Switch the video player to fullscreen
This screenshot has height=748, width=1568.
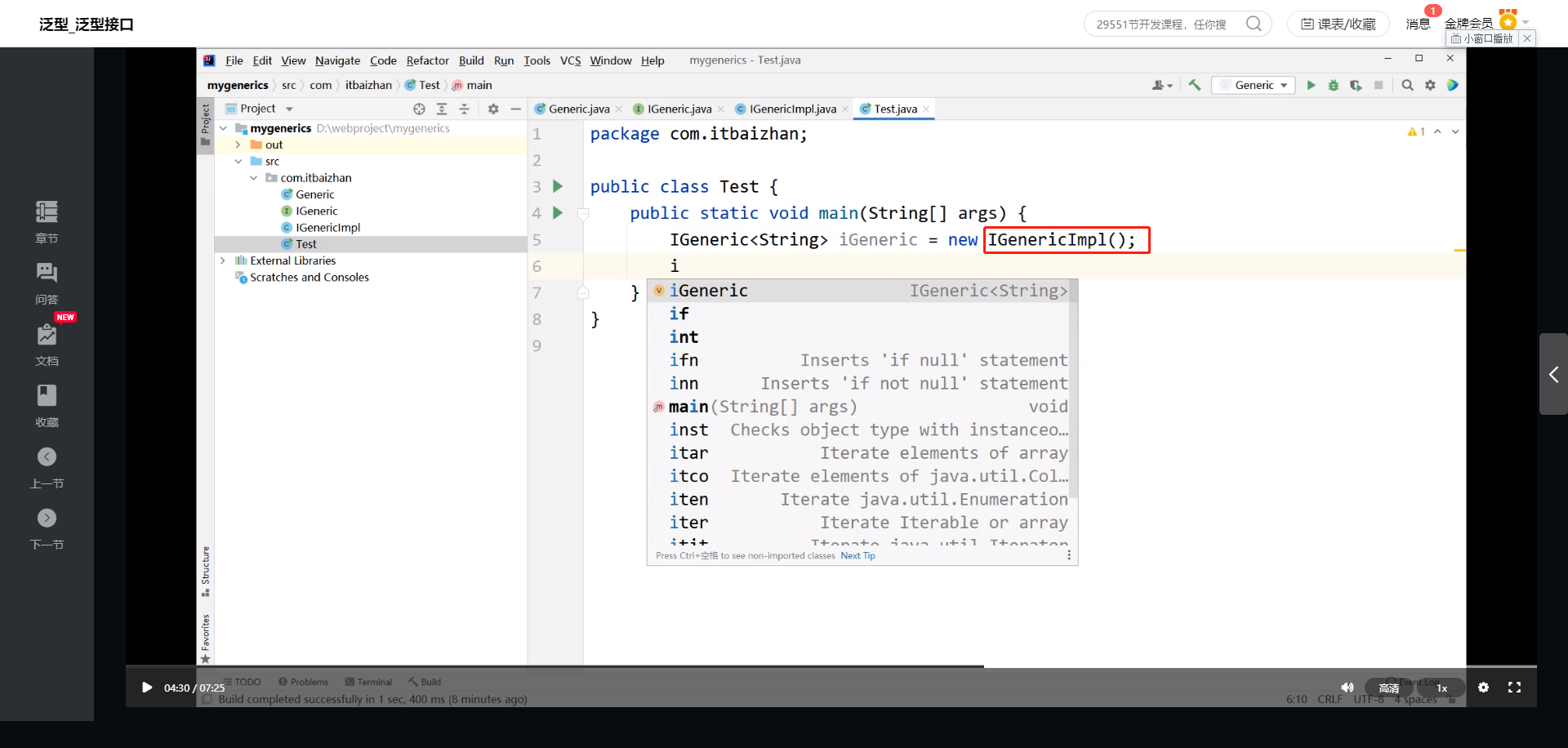click(1514, 688)
